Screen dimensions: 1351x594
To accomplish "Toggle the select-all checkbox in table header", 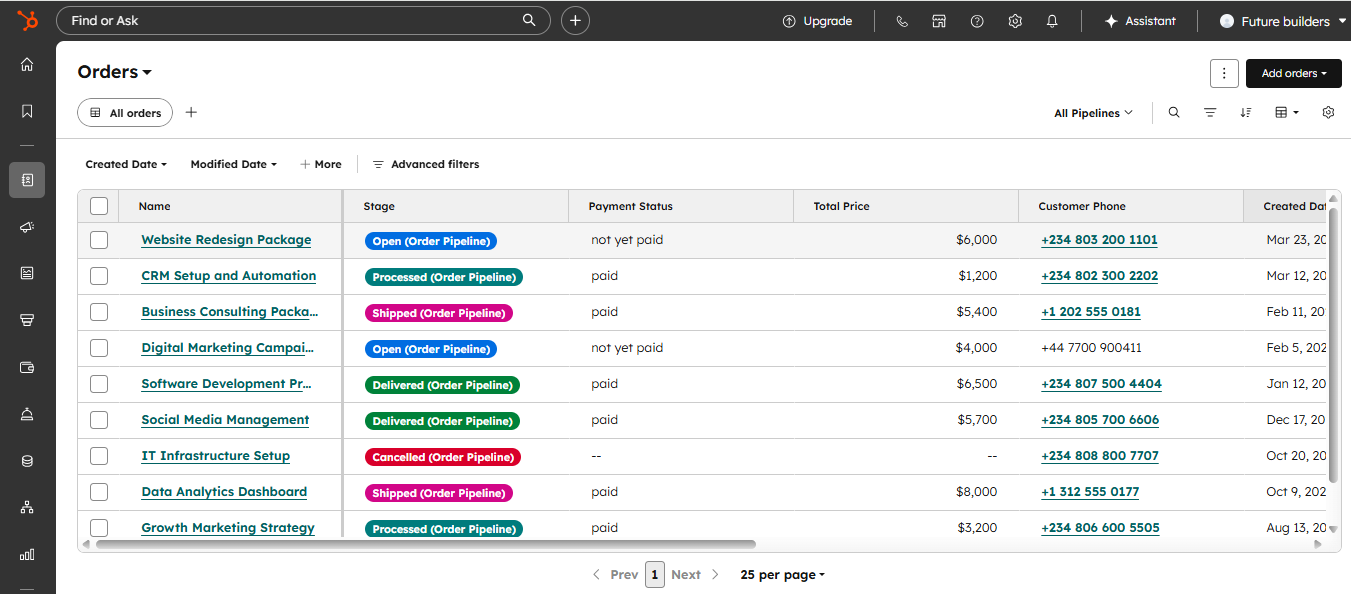I will tap(99, 206).
